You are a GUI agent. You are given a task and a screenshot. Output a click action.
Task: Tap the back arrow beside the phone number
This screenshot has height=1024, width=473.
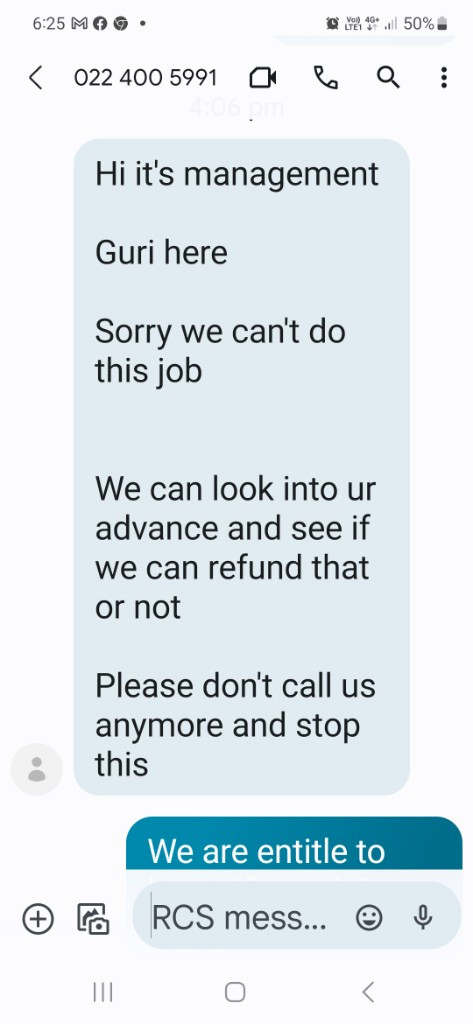pos(36,78)
